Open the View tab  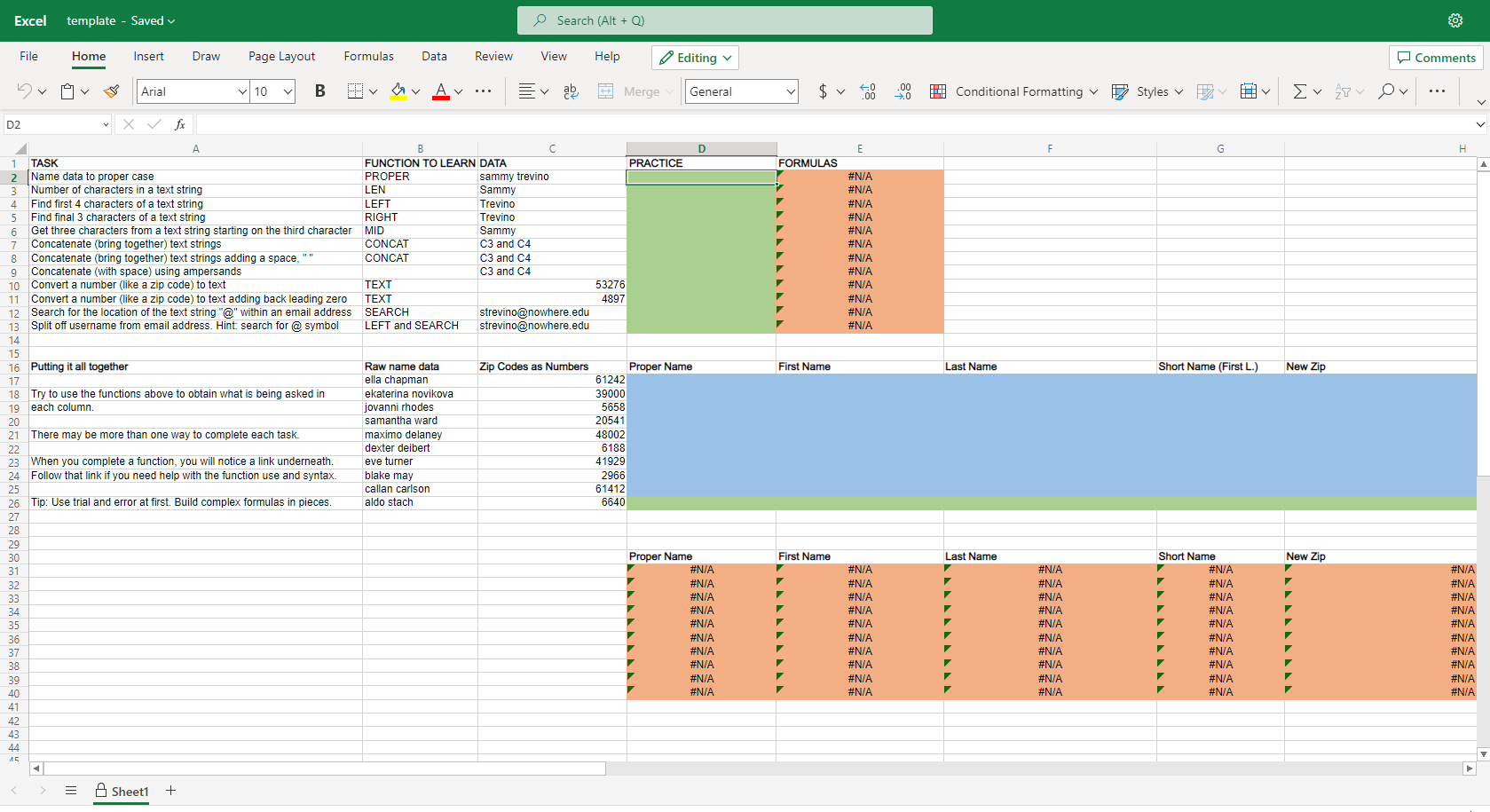[x=554, y=56]
